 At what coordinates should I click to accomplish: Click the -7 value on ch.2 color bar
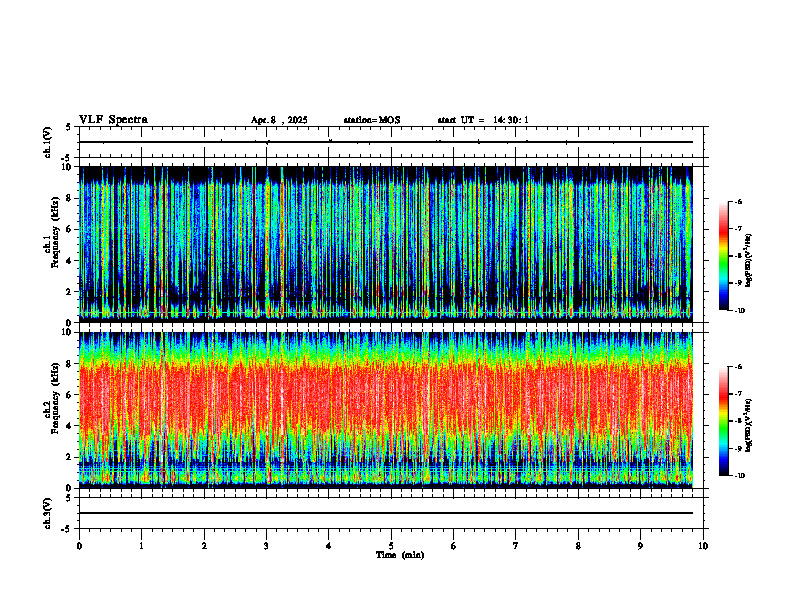738,394
